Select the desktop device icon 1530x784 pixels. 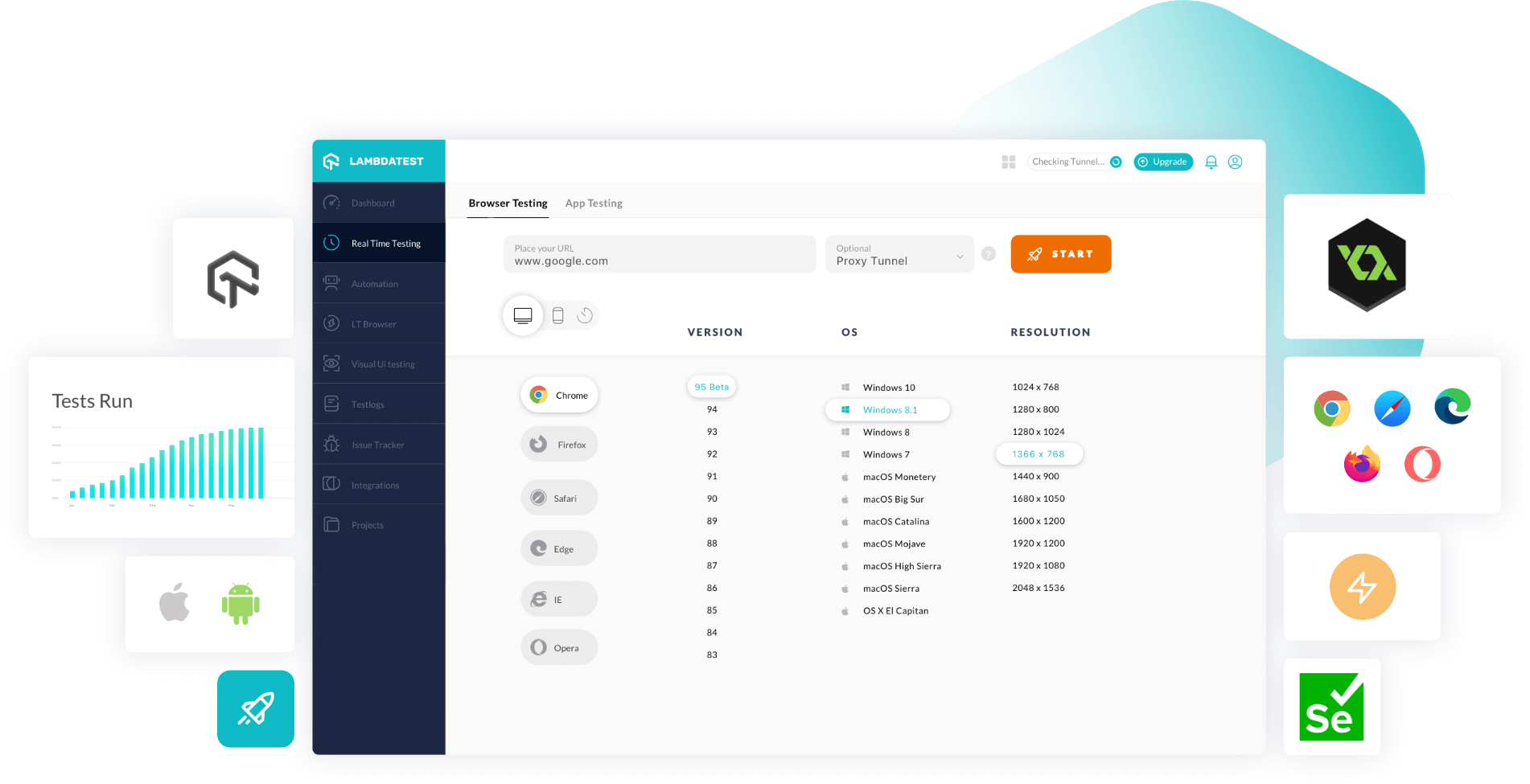523,315
